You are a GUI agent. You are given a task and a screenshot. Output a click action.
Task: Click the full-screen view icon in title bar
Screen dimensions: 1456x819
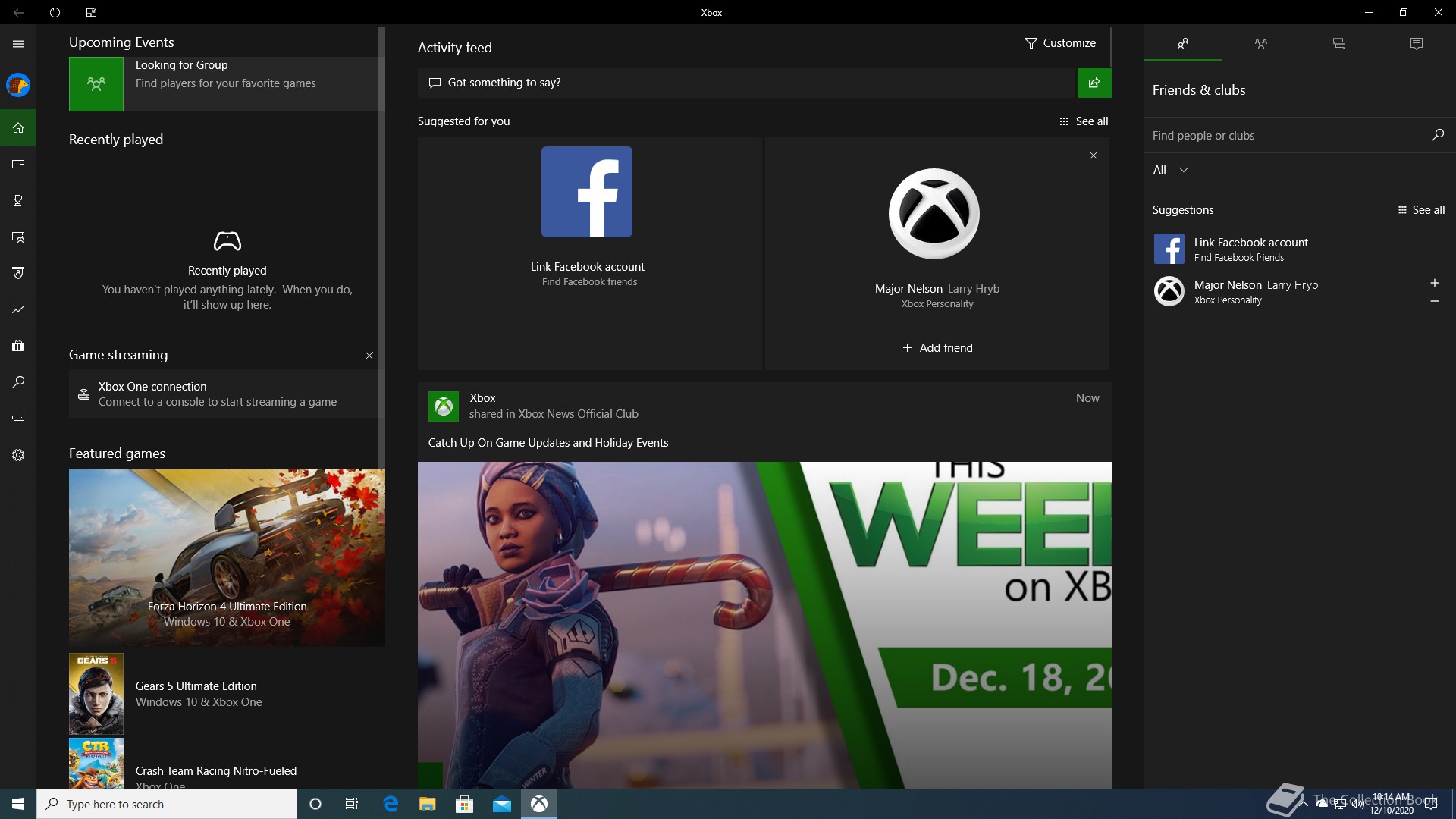pyautogui.click(x=91, y=12)
